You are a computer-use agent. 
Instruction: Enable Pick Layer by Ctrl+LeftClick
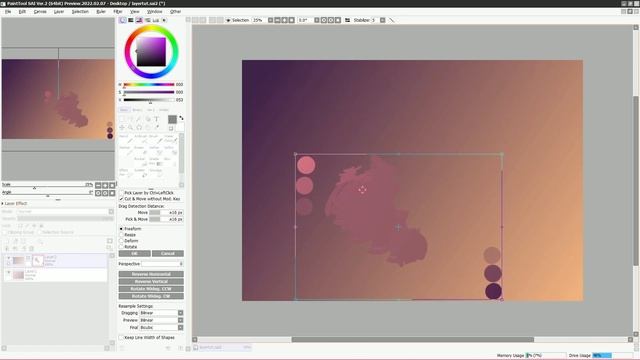pyautogui.click(x=121, y=193)
